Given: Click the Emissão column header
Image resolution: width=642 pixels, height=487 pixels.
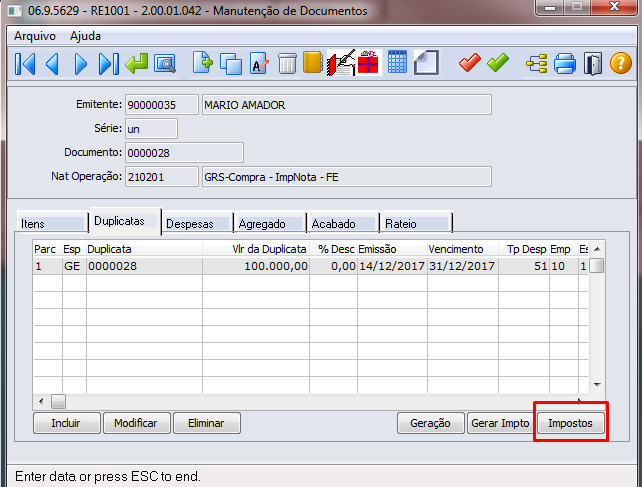Looking at the screenshot, I should pyautogui.click(x=392, y=249).
